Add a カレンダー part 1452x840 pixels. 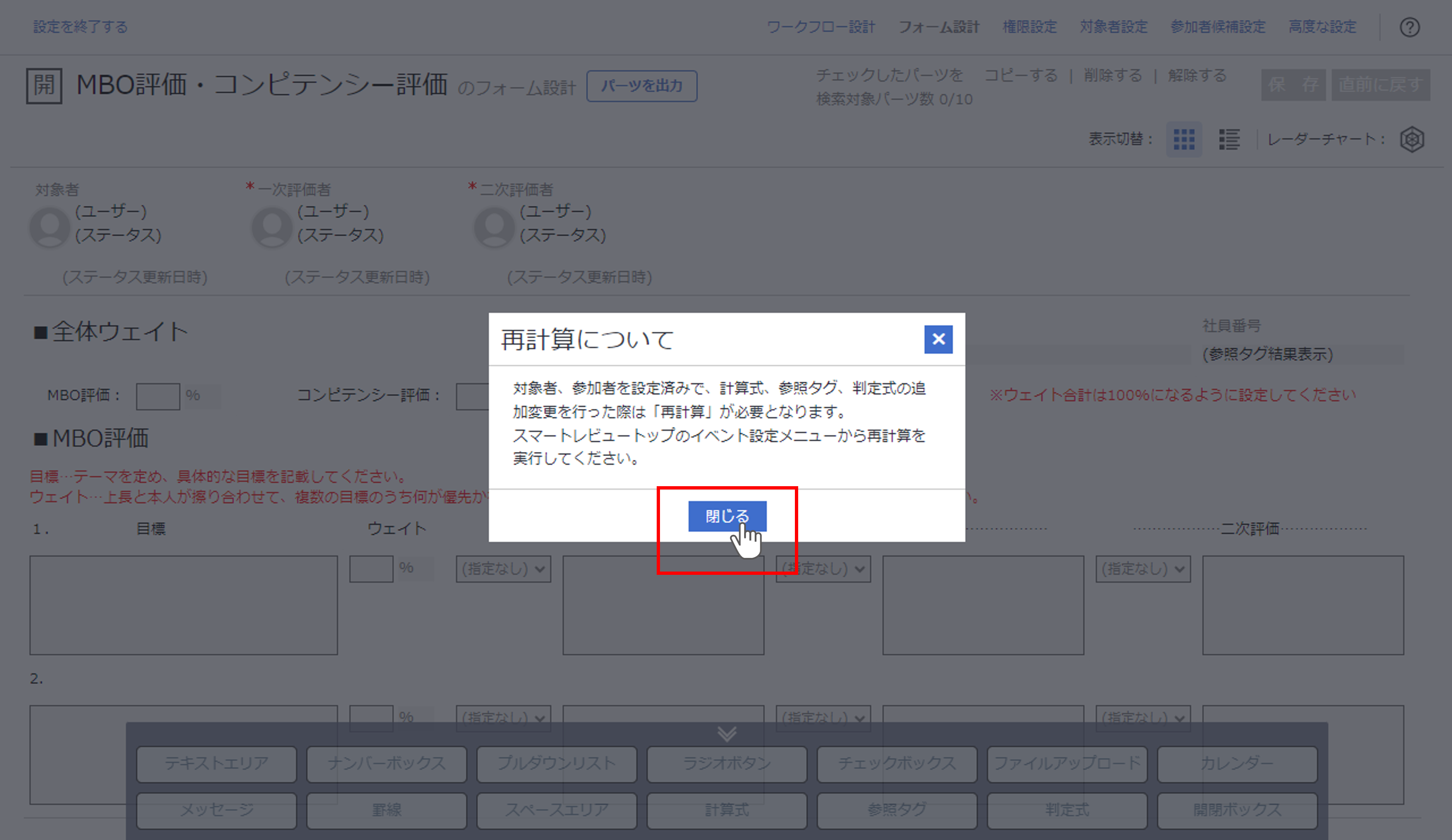click(x=1237, y=764)
